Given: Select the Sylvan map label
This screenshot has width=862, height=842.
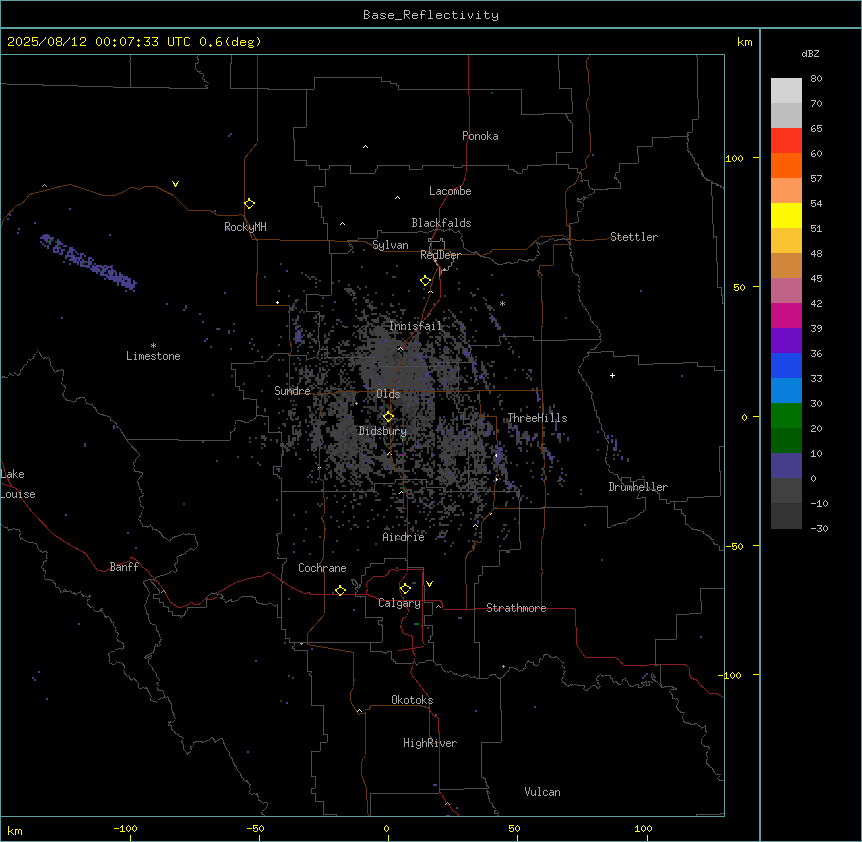Looking at the screenshot, I should (x=390, y=245).
